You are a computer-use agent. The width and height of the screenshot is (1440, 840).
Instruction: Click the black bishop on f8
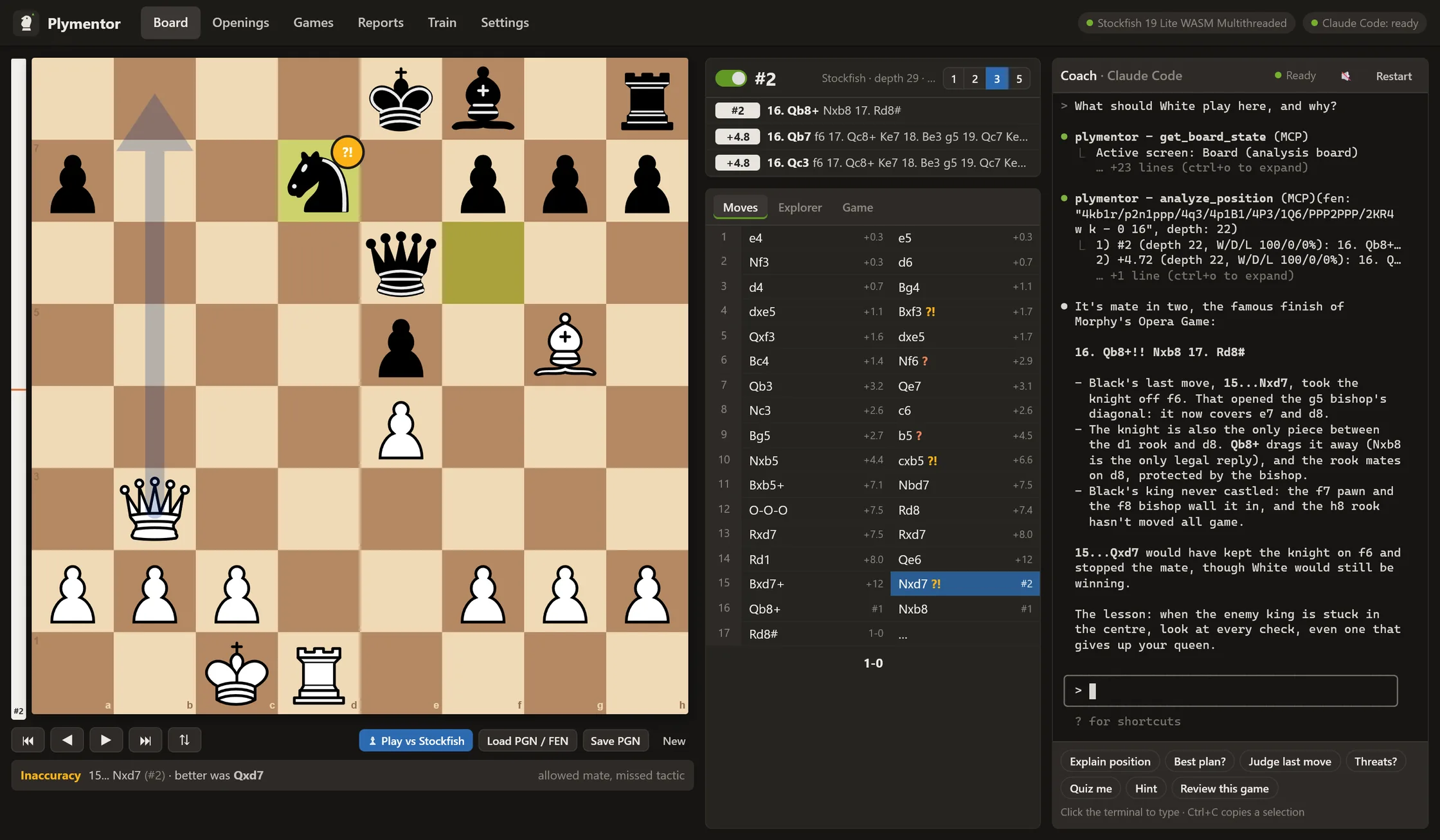point(483,98)
